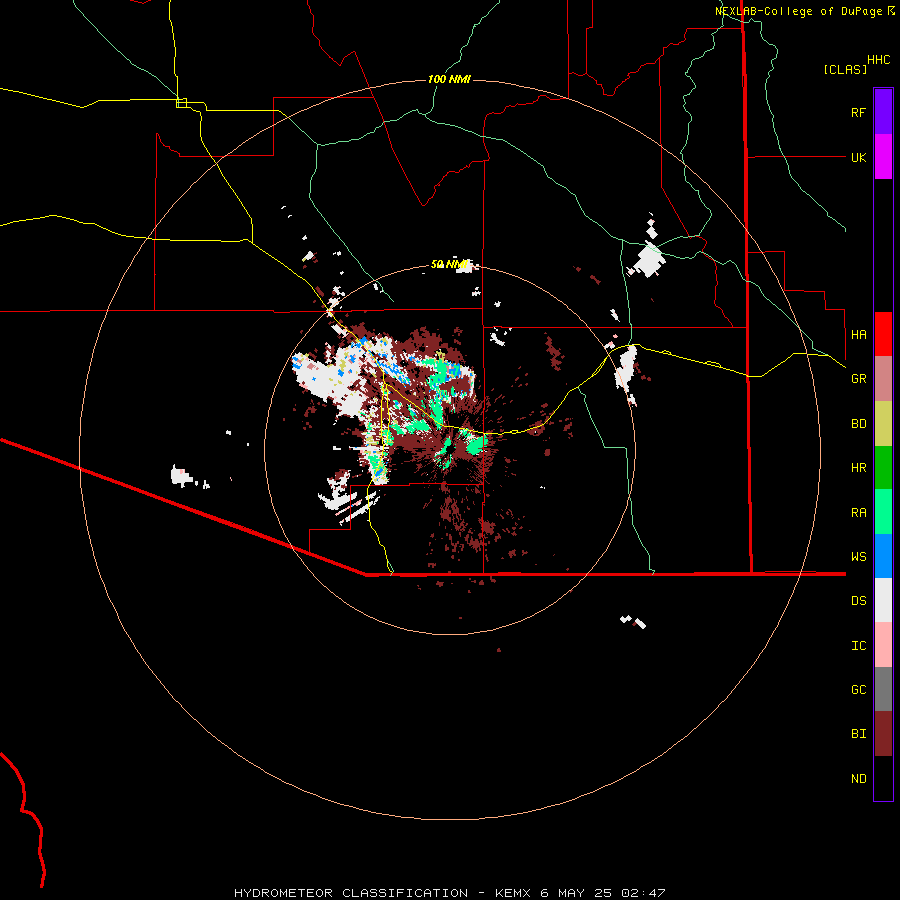Click the blue WS legend color block
Screen dimensions: 900x900
point(883,556)
